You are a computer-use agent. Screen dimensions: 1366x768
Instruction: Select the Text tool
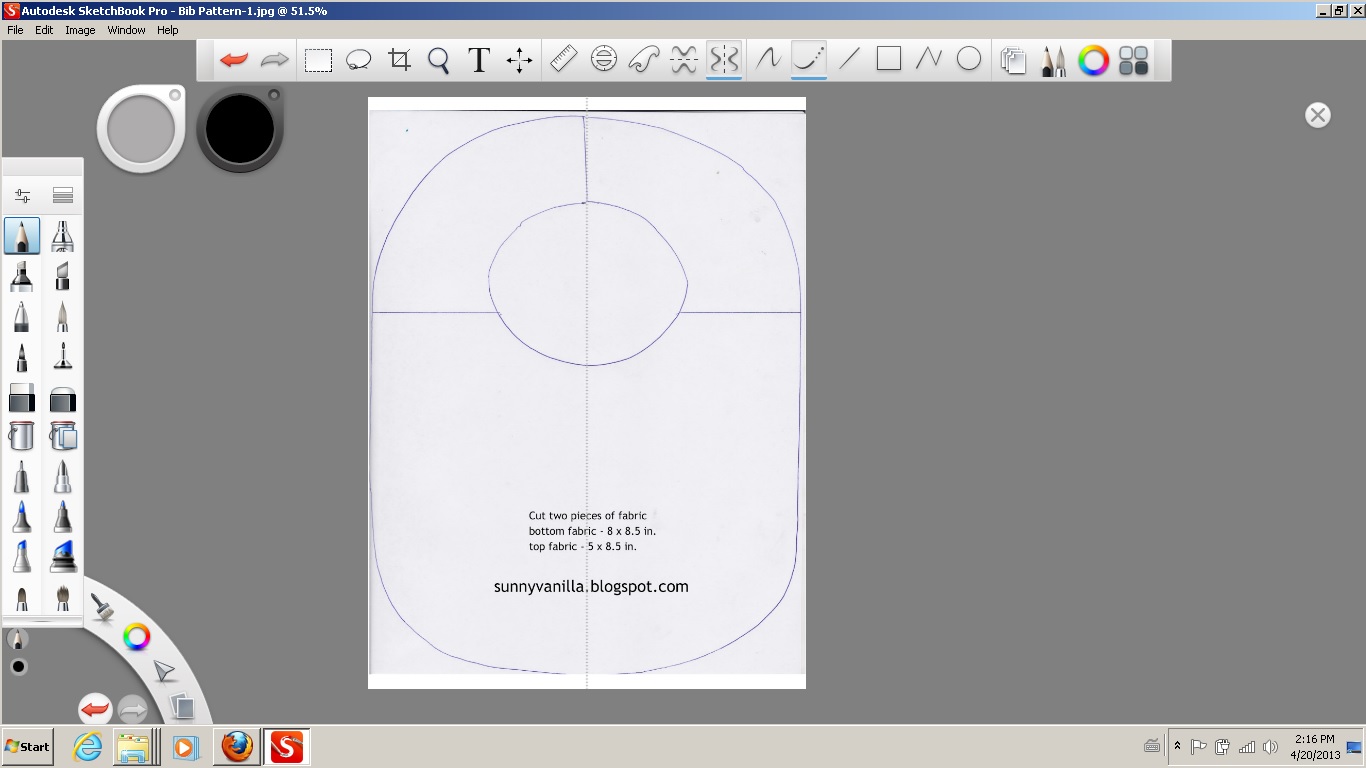(x=479, y=60)
